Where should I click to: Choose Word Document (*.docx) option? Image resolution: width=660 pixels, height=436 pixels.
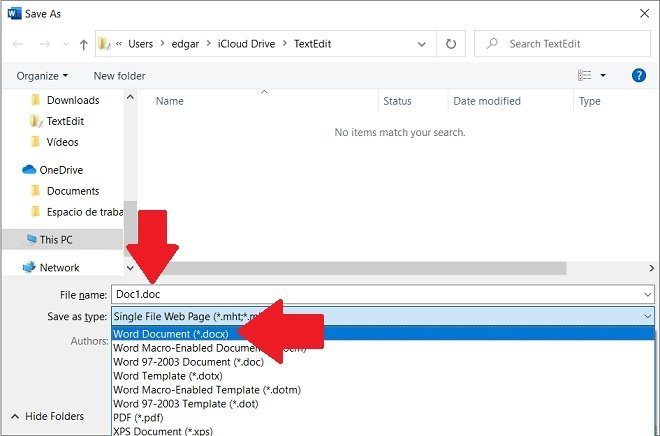(383, 334)
